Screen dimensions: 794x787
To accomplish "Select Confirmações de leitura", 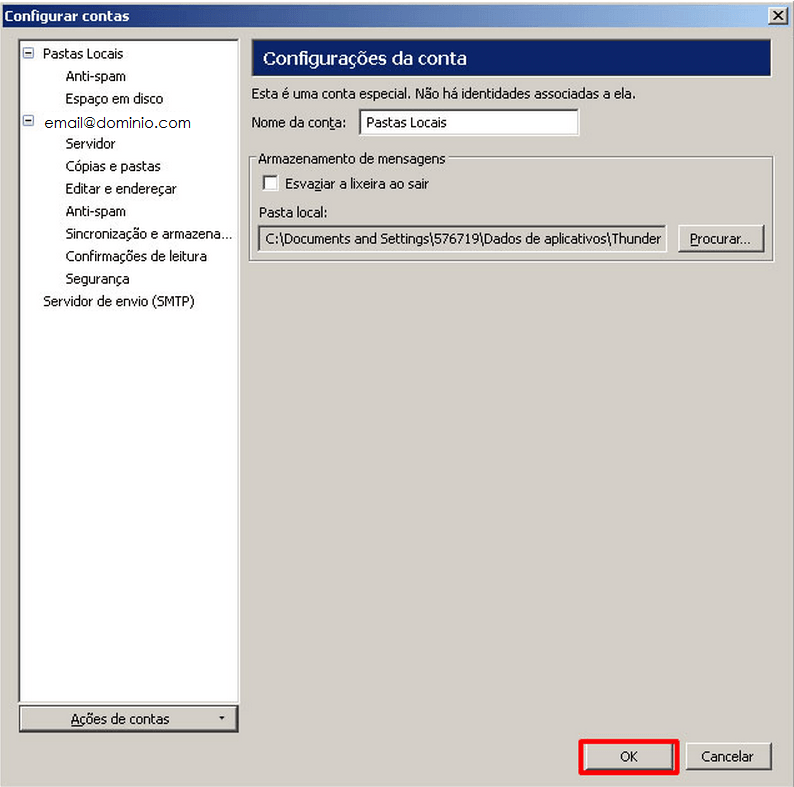I will (136, 256).
